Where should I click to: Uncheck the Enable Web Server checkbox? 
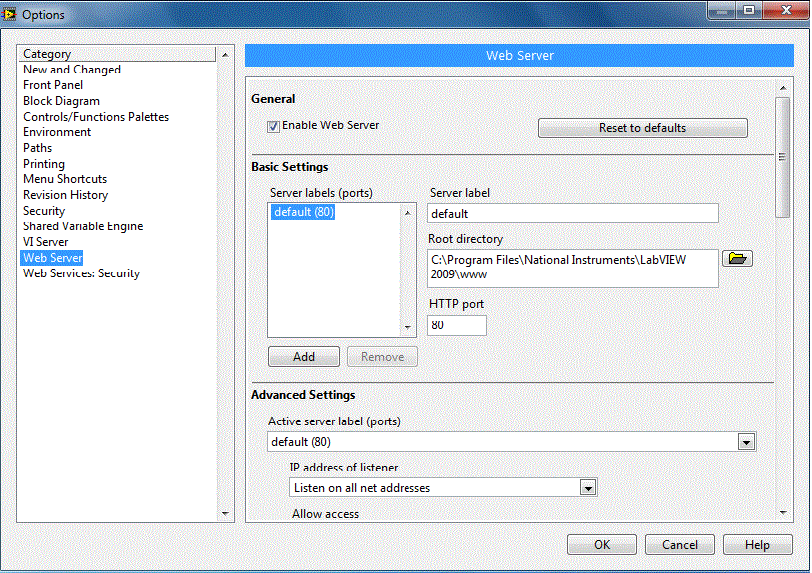point(273,127)
